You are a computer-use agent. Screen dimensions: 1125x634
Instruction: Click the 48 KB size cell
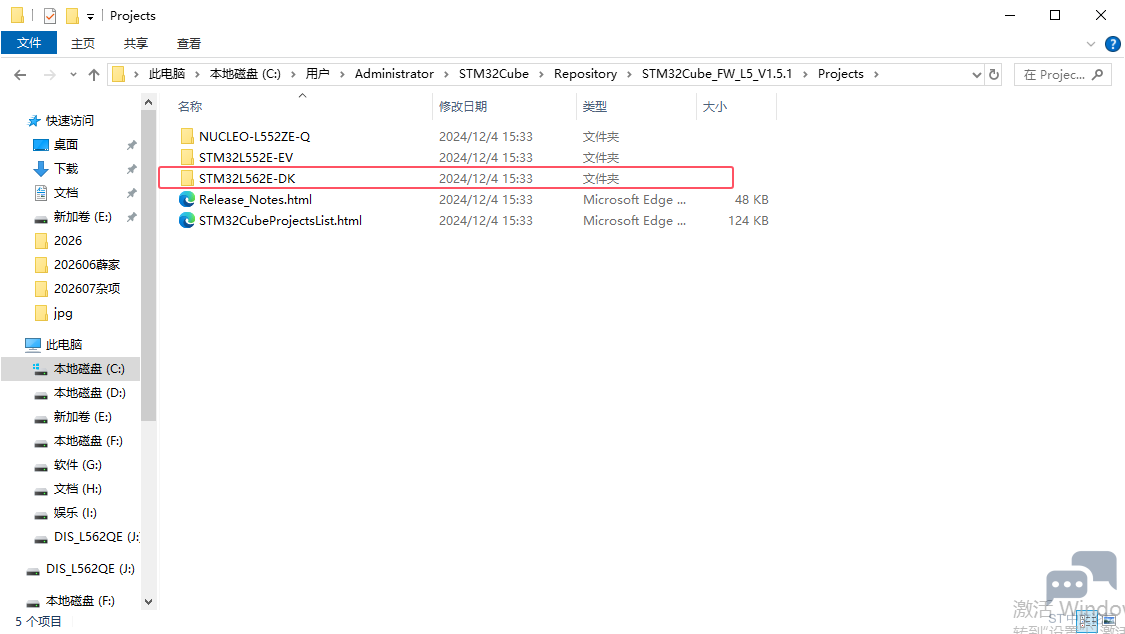[x=752, y=199]
